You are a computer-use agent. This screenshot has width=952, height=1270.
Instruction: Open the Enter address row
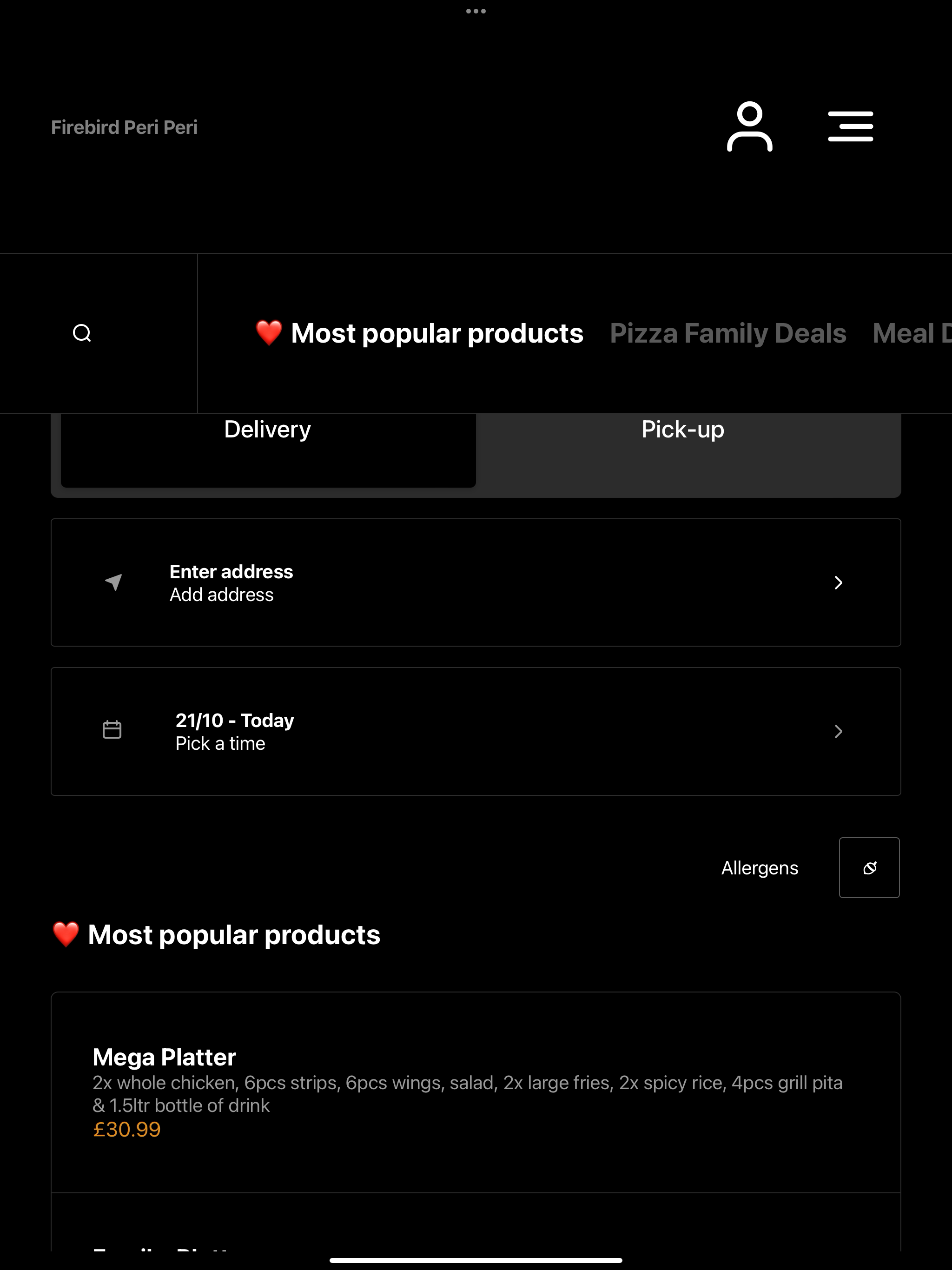coord(476,583)
